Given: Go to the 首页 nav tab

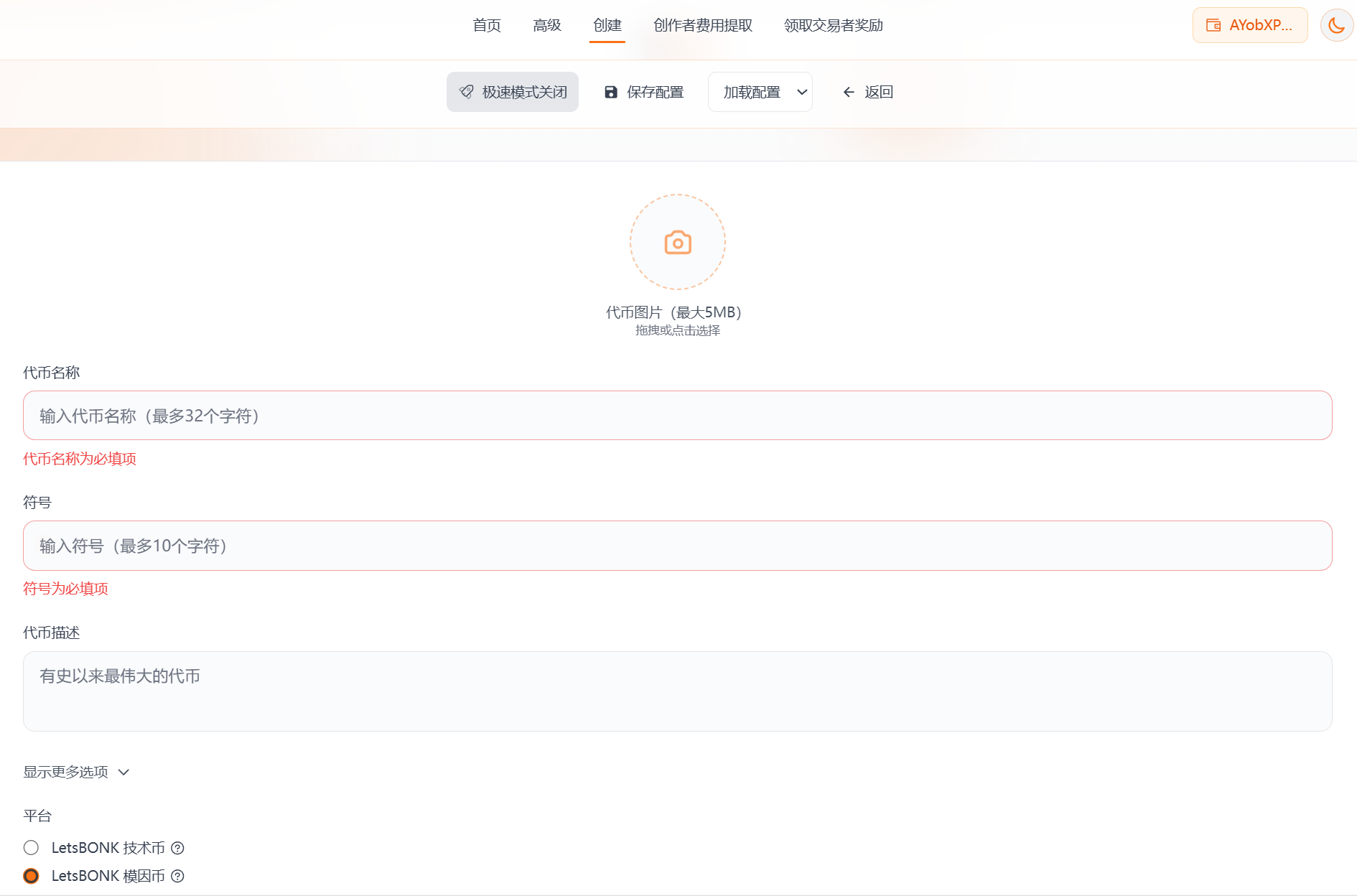Looking at the screenshot, I should (487, 25).
